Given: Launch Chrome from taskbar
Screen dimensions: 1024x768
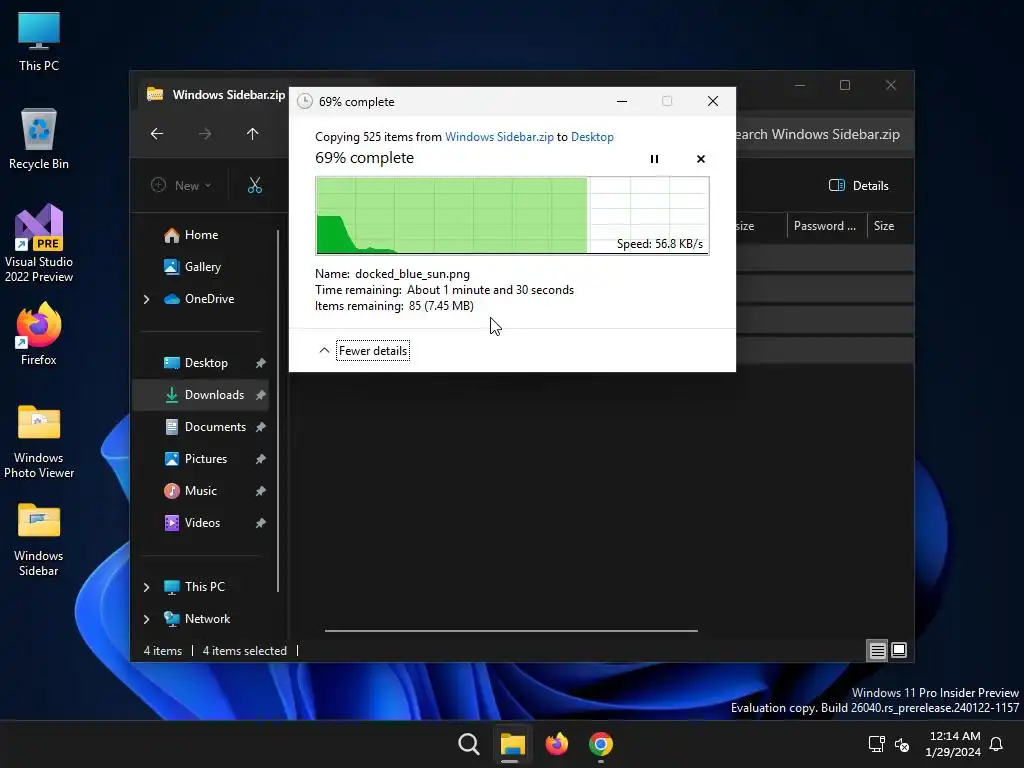Looking at the screenshot, I should [600, 744].
